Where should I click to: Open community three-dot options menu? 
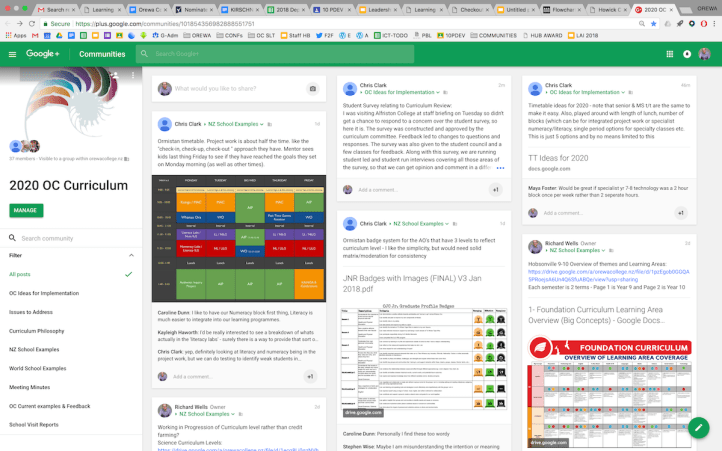pos(133,75)
